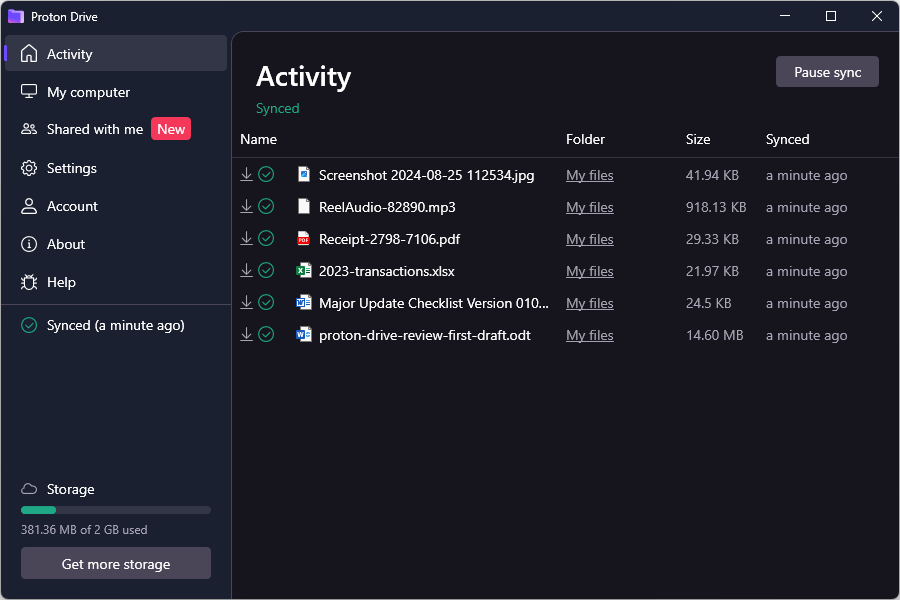Click download arrow icon for proton-drive-review-first-draft.odt
900x600 pixels.
click(246, 334)
